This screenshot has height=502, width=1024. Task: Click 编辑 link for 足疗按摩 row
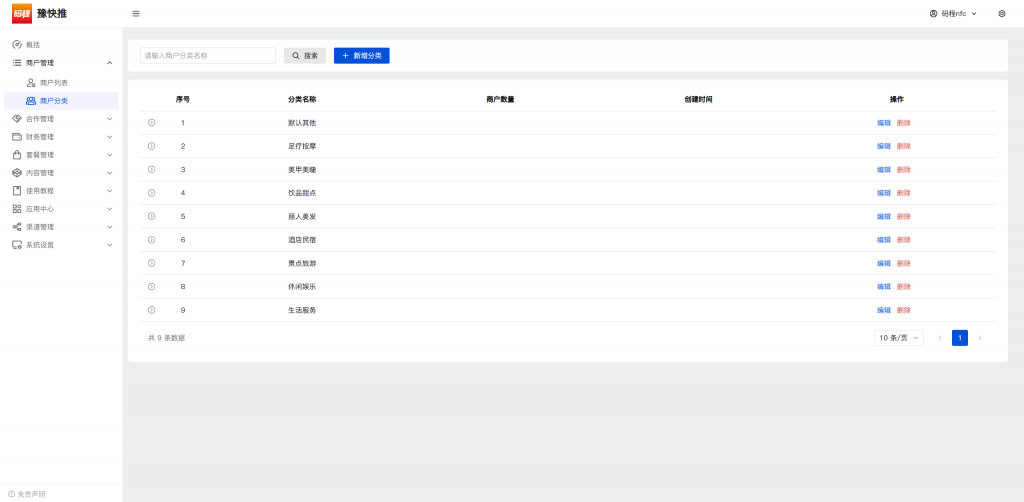pos(883,146)
